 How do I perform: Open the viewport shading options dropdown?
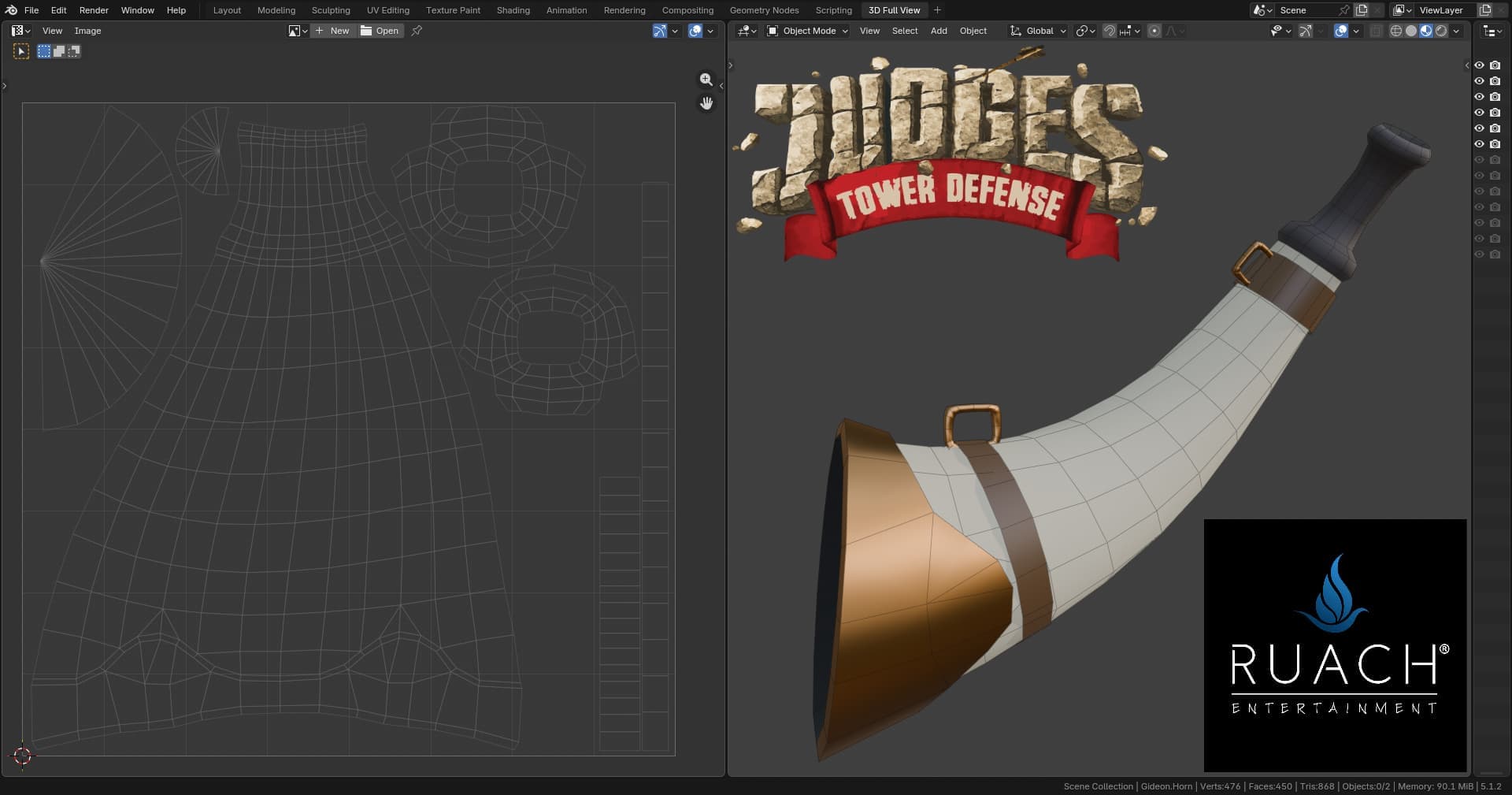click(1456, 31)
